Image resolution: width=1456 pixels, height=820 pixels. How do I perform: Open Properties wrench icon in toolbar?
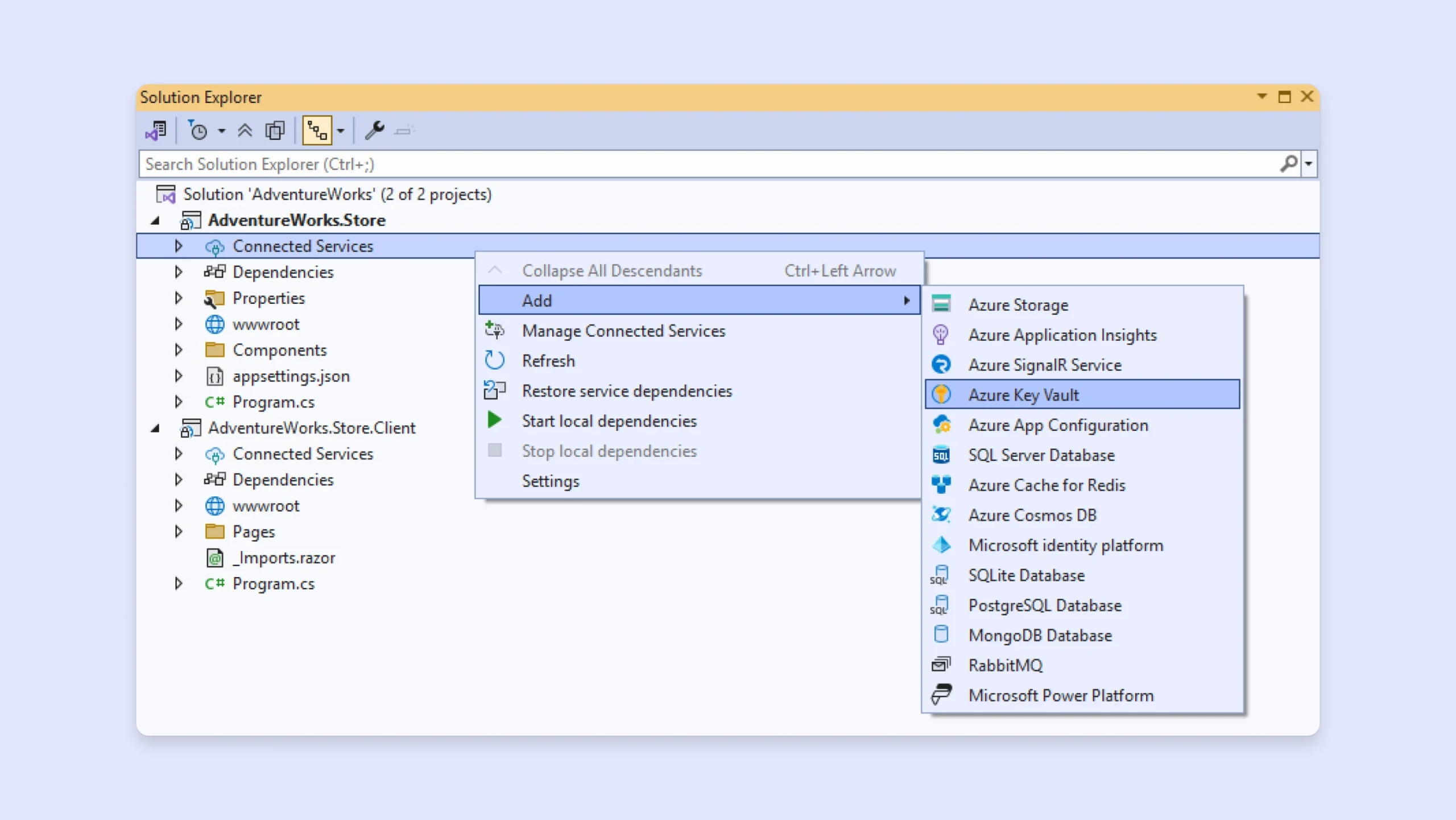(374, 131)
